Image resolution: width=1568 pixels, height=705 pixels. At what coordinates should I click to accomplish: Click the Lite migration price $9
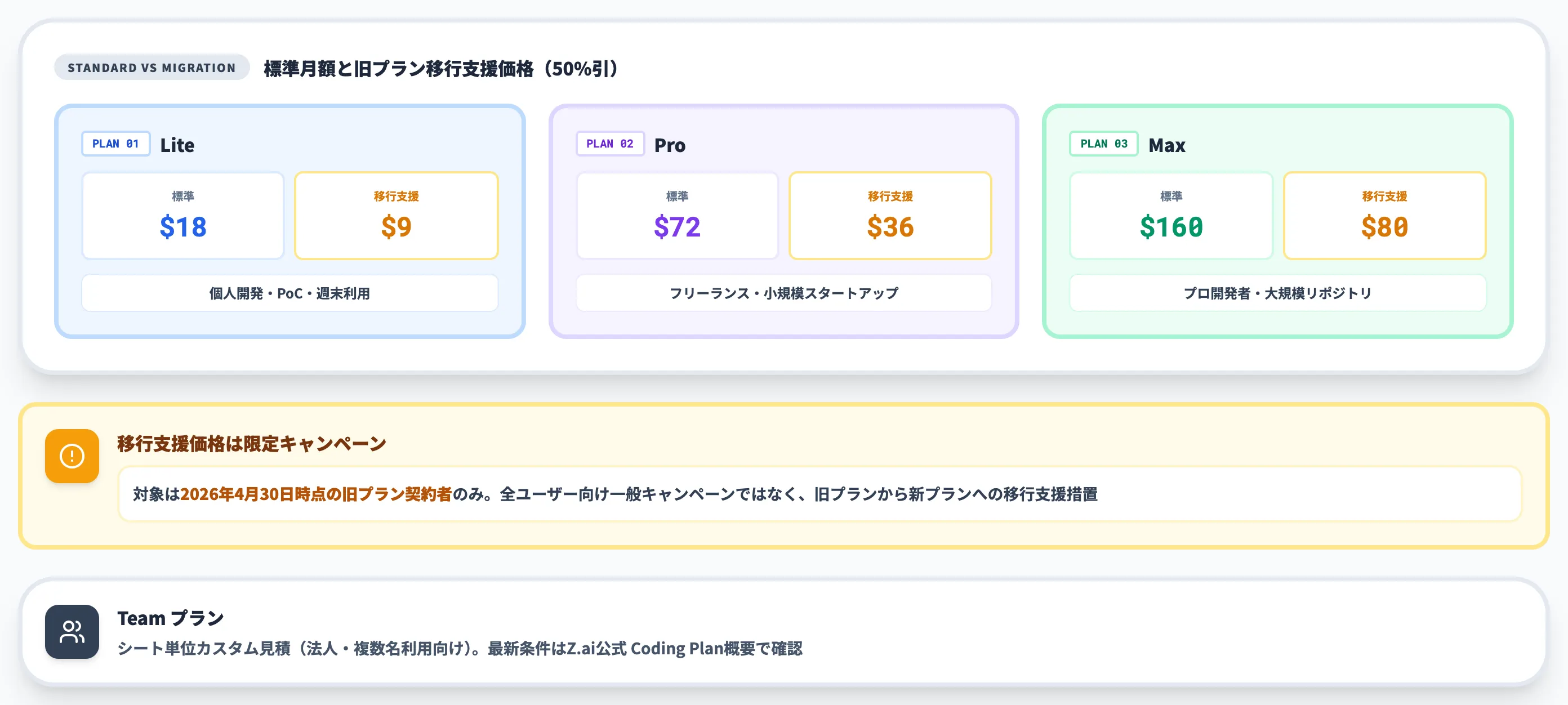(397, 227)
